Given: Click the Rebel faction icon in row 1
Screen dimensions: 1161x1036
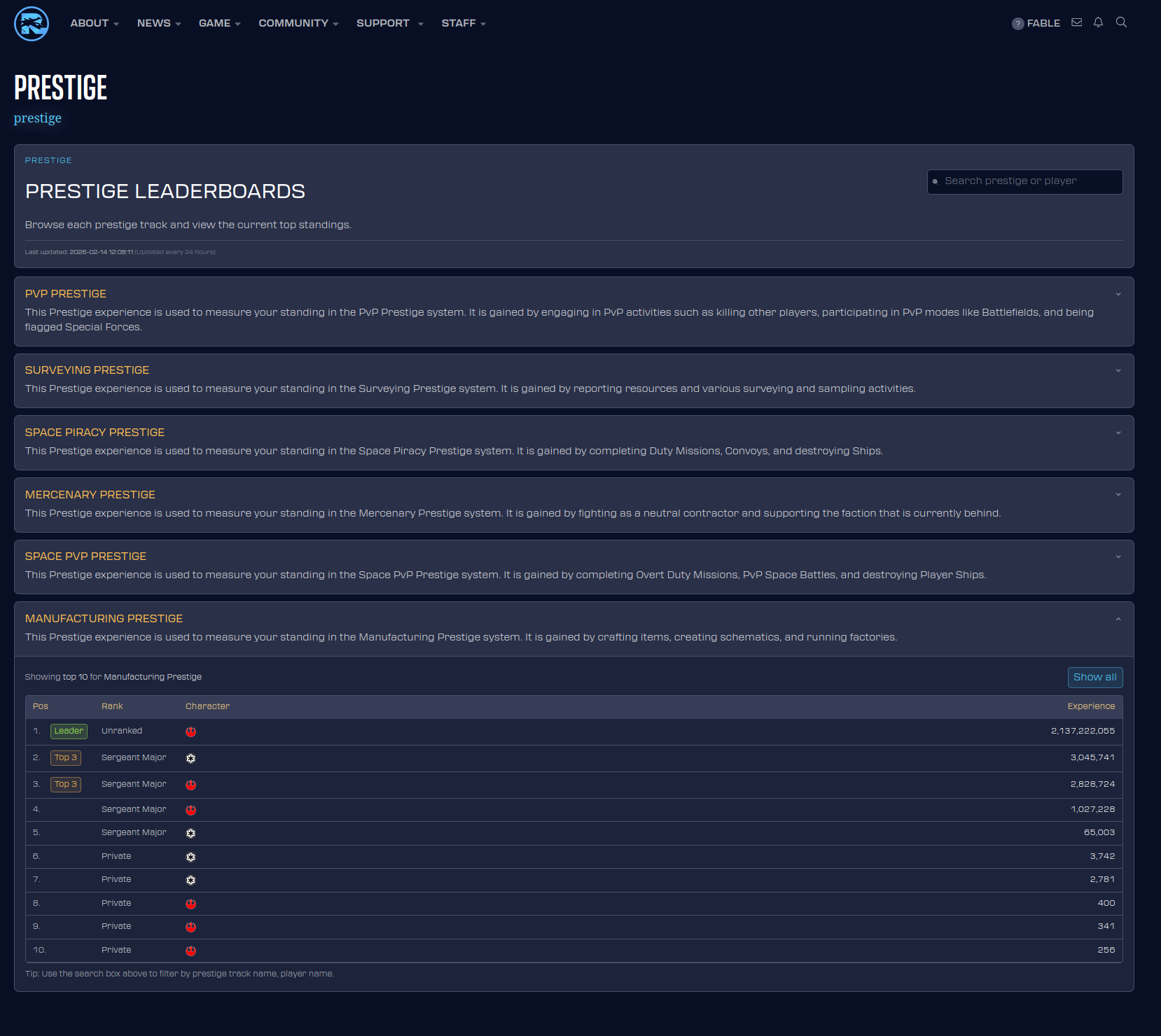Looking at the screenshot, I should point(190,731).
